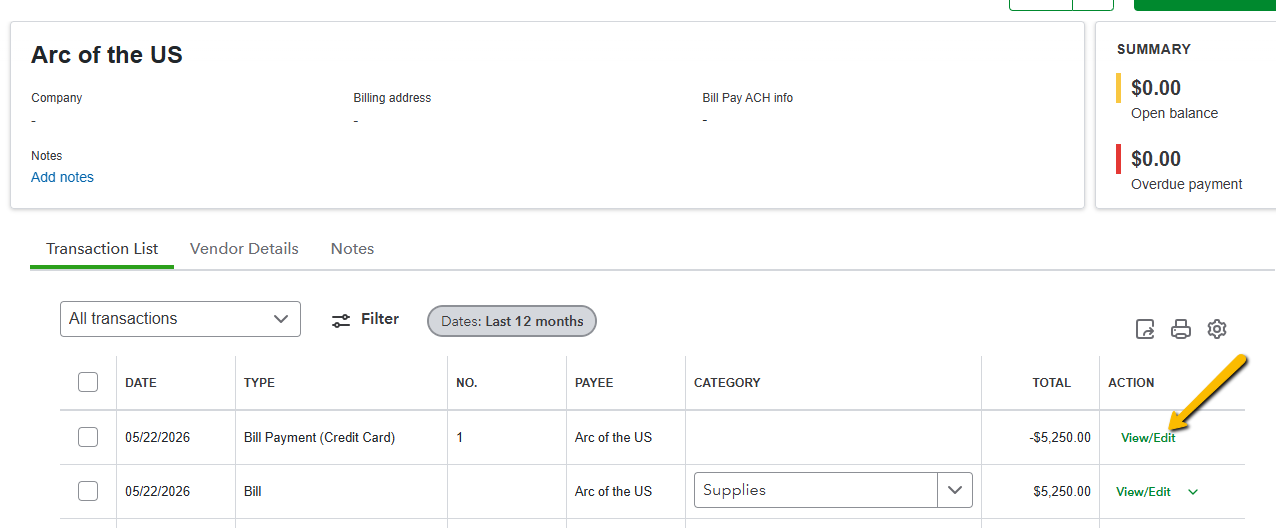Sort by the PAYEE column header

coord(594,383)
